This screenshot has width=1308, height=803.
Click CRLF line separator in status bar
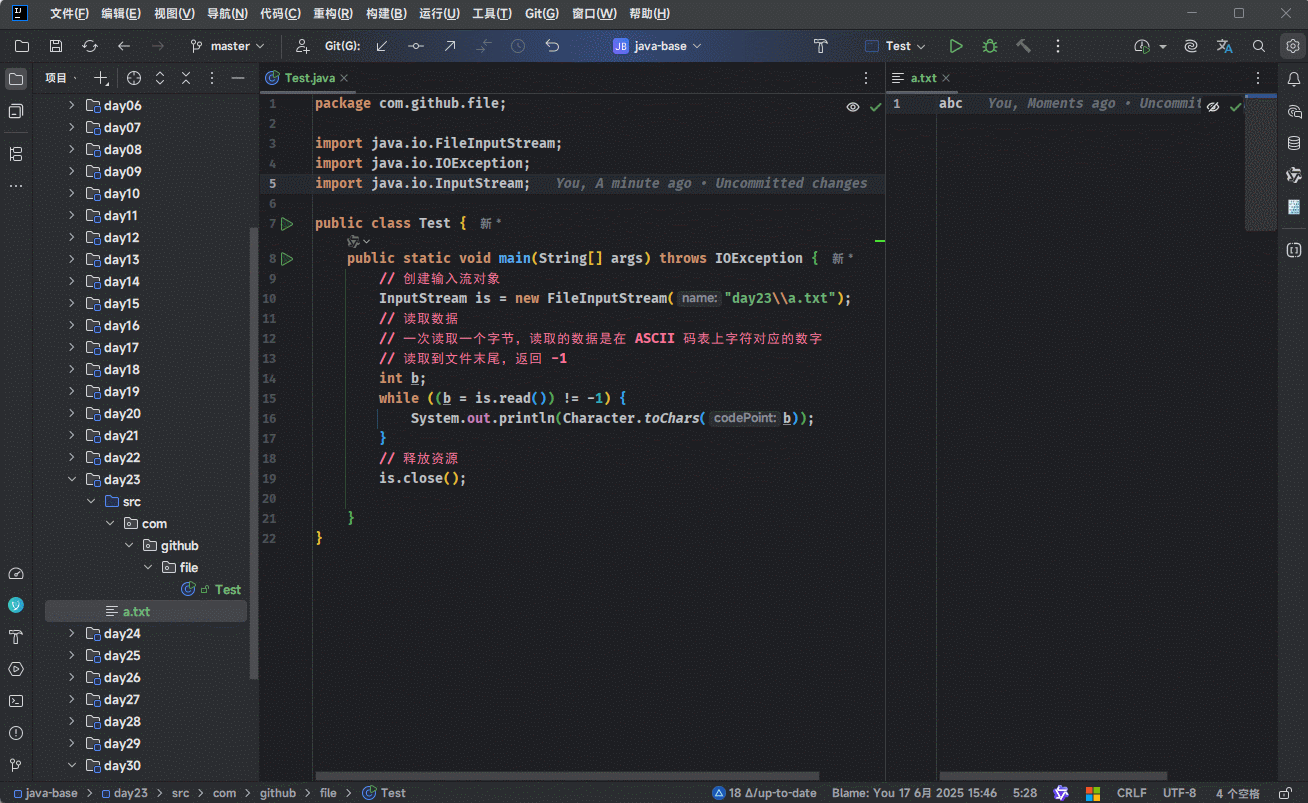point(1131,793)
